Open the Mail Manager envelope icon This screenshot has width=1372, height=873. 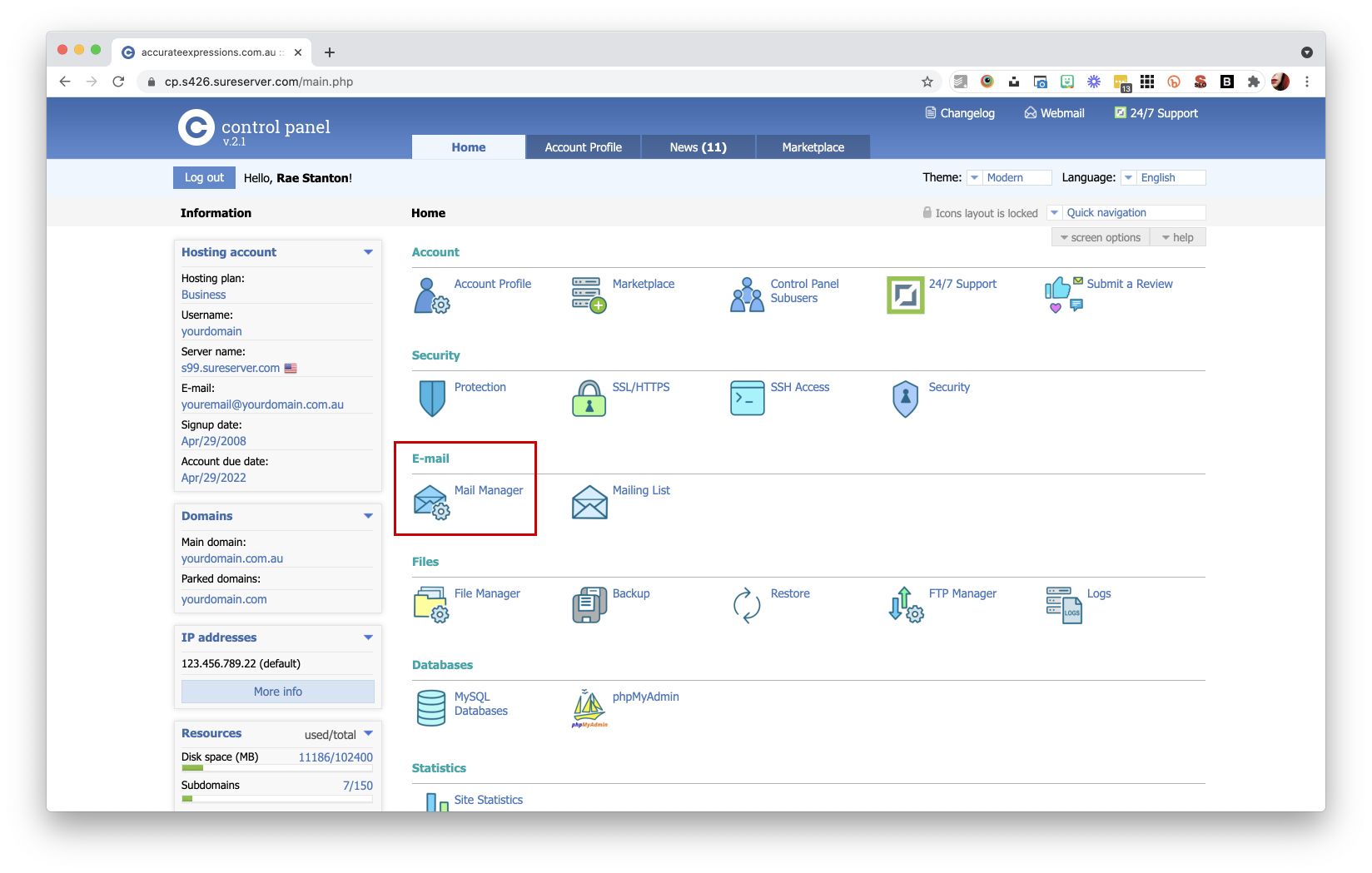point(431,502)
